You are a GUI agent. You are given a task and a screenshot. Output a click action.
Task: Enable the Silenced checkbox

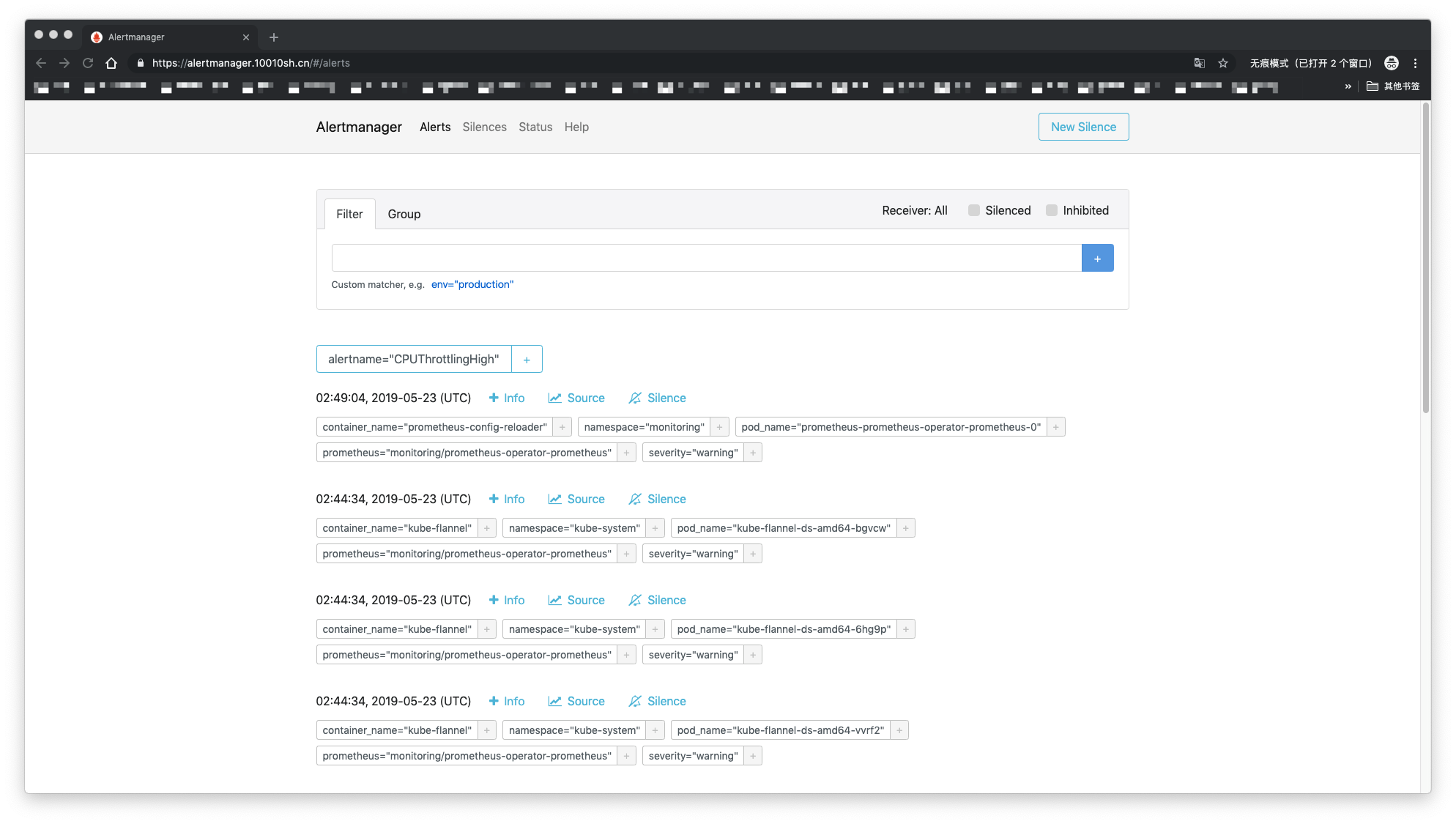(974, 210)
